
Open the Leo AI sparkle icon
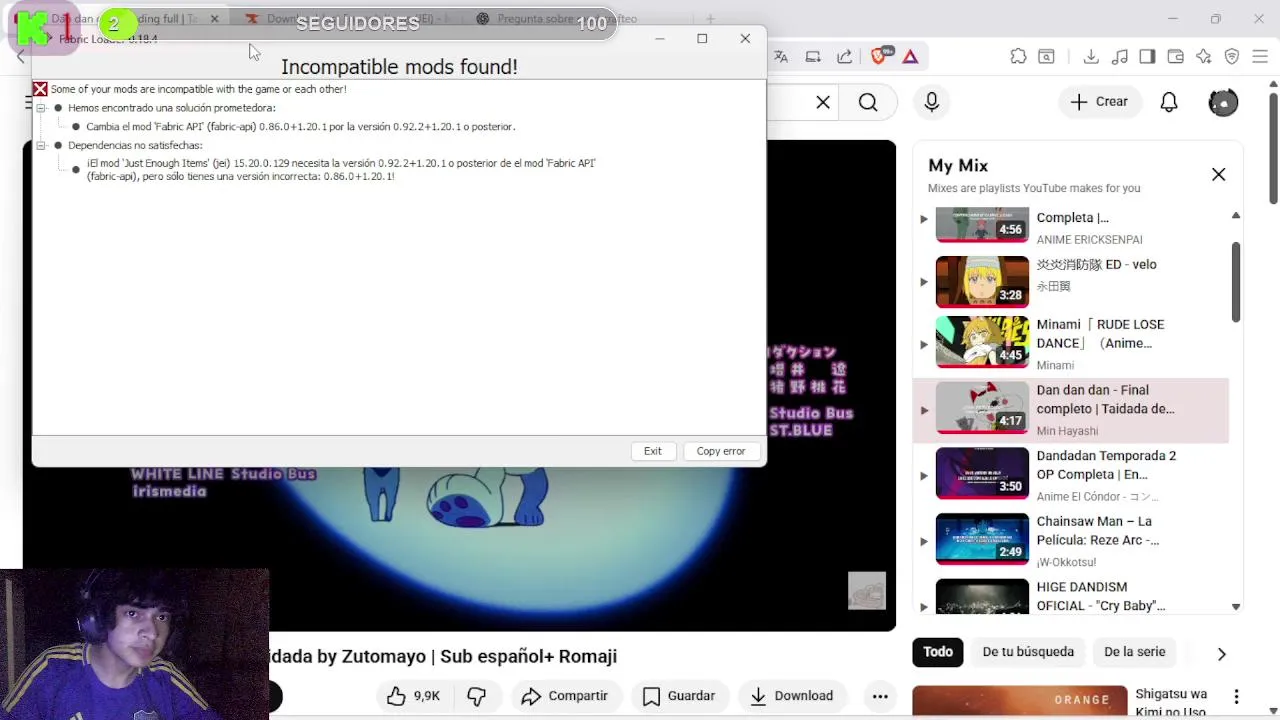(1204, 57)
